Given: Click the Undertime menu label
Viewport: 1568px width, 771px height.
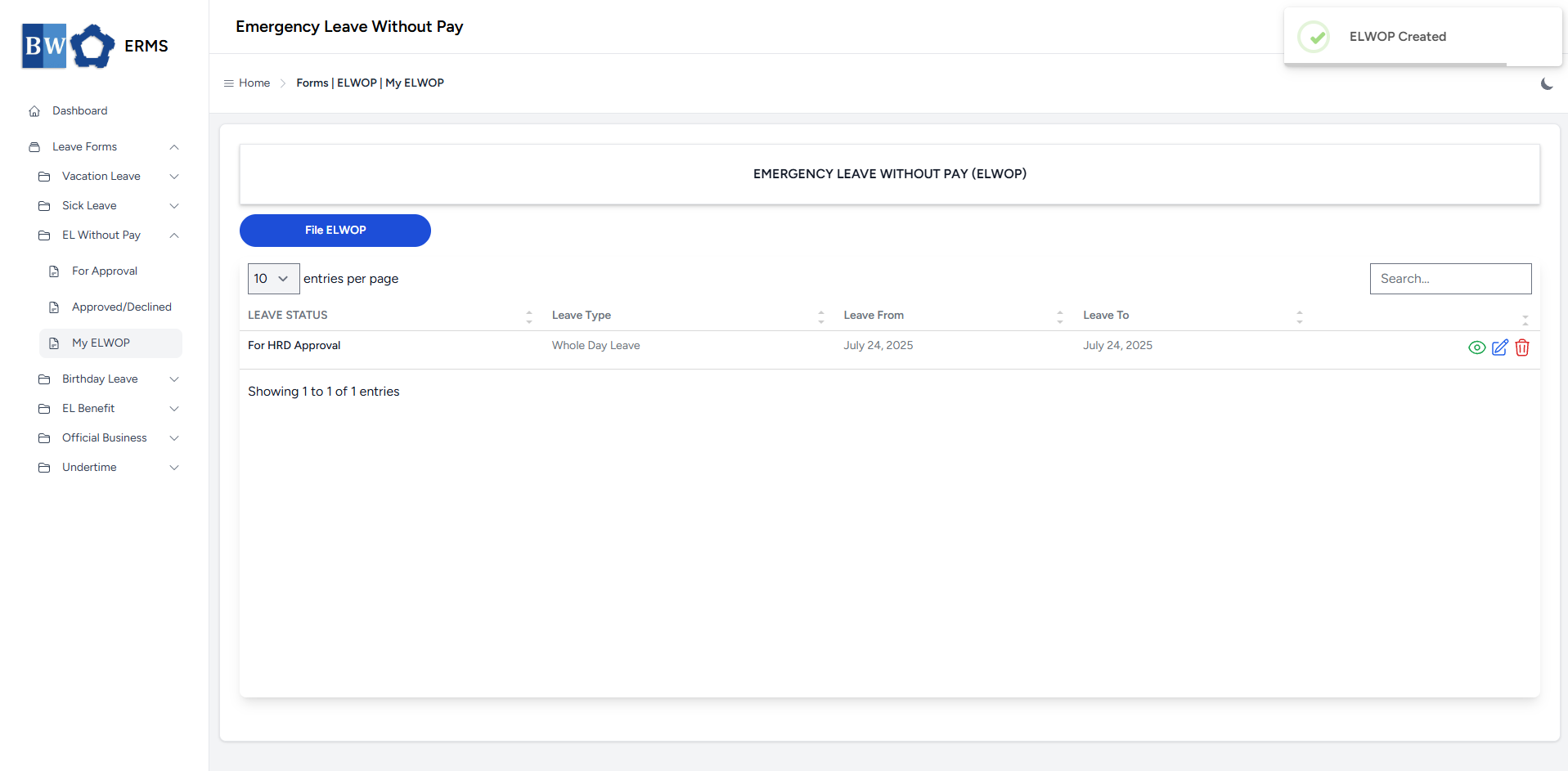Looking at the screenshot, I should [x=89, y=468].
